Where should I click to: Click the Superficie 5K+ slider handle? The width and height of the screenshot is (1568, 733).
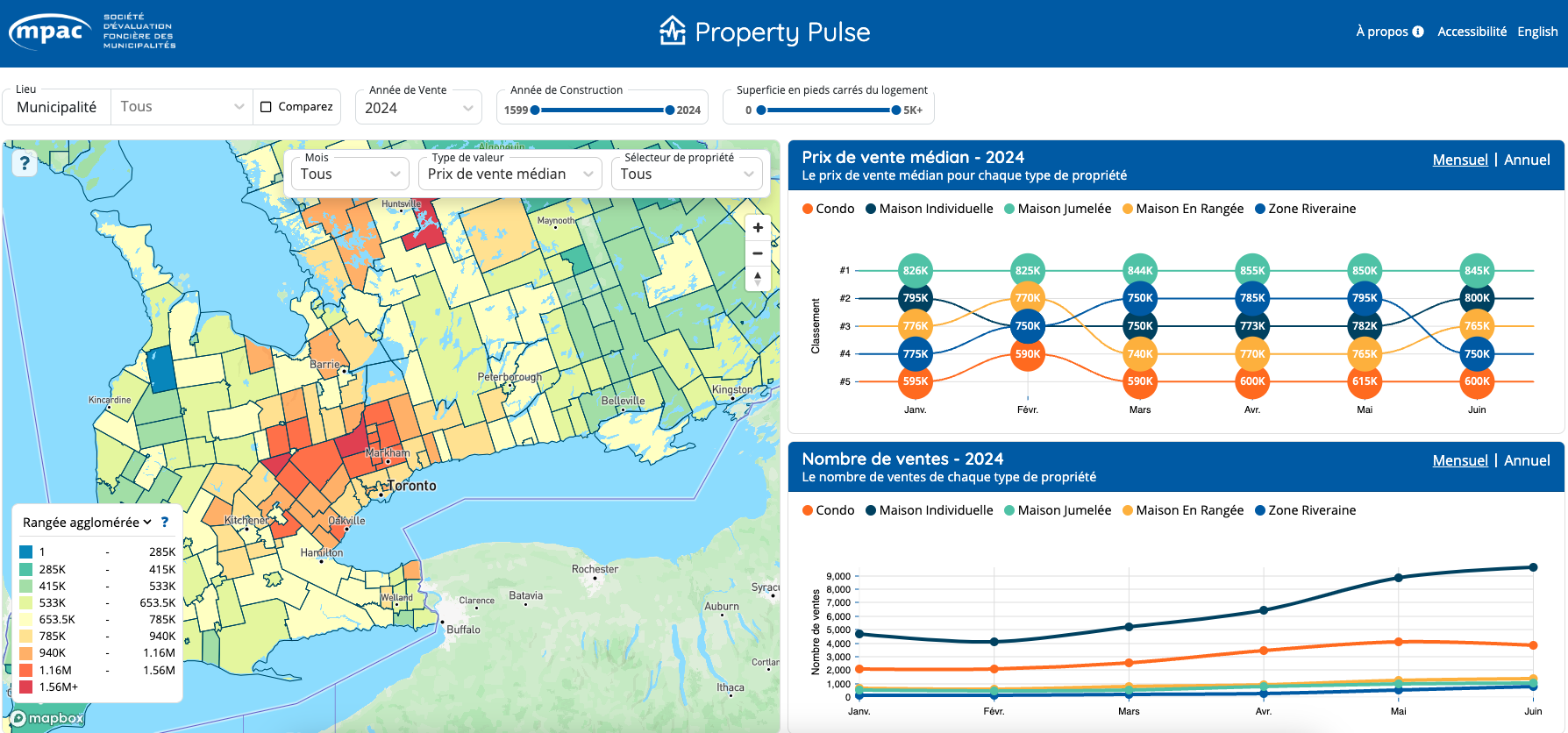tap(896, 110)
